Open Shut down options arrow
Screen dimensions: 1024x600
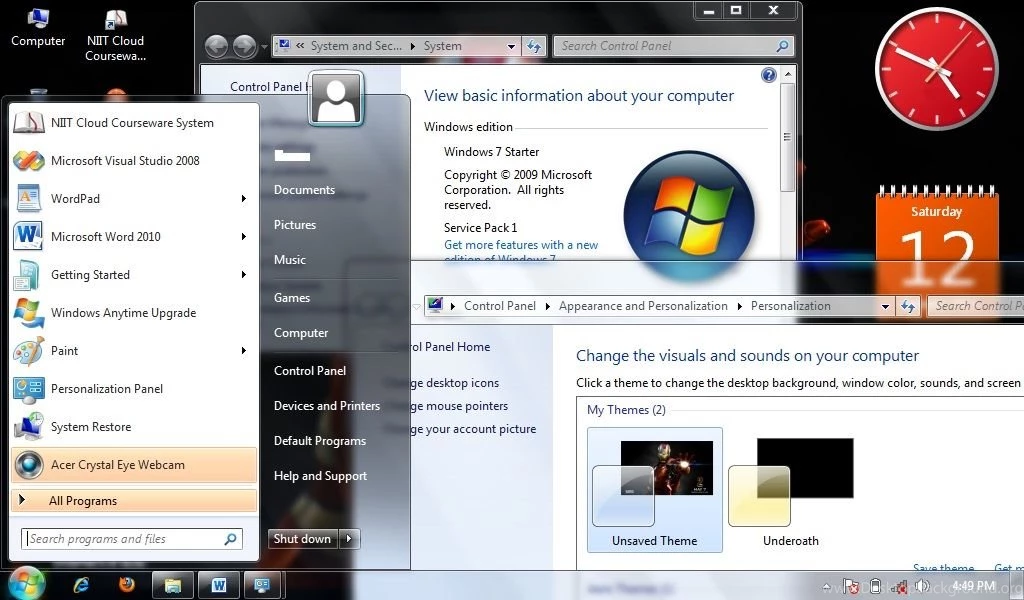click(349, 539)
